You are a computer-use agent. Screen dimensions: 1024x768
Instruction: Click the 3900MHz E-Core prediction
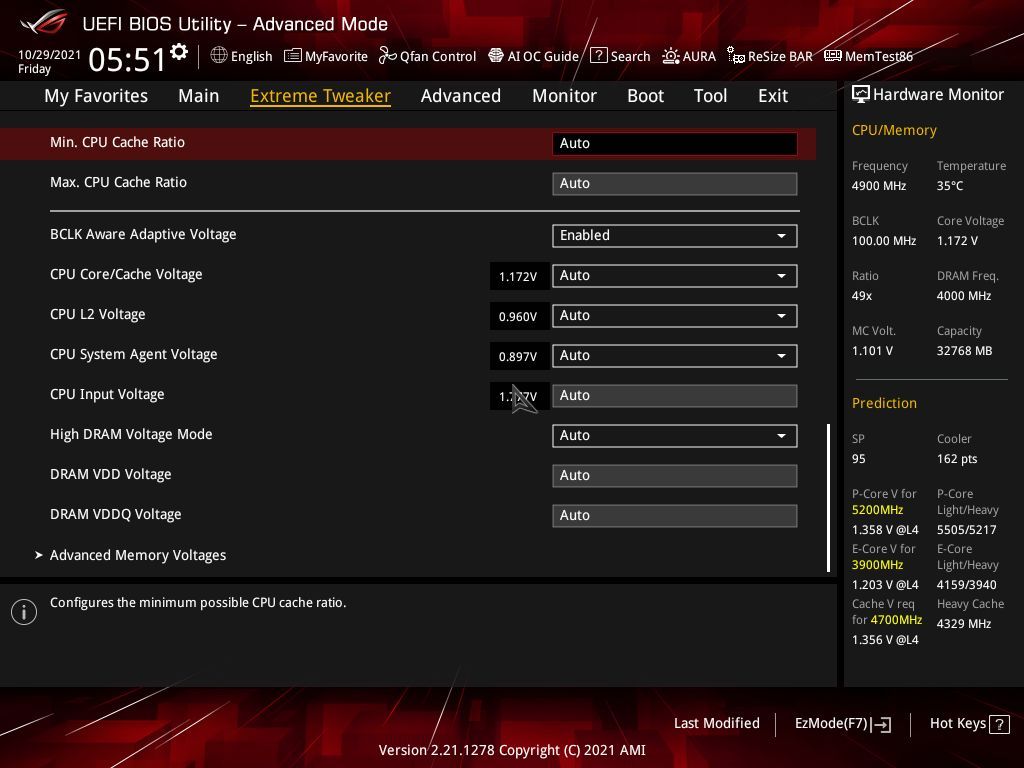[x=877, y=565]
